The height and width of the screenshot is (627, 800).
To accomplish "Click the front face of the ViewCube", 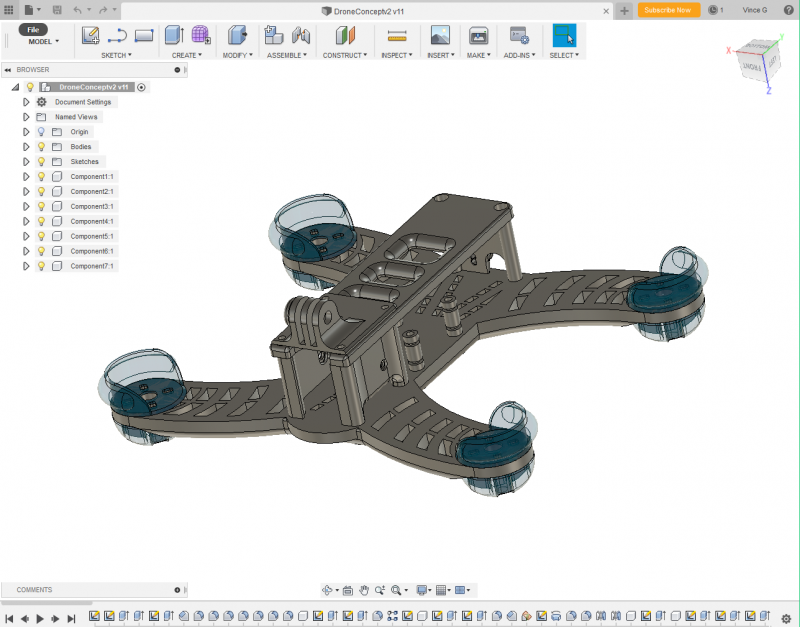I will (x=752, y=65).
